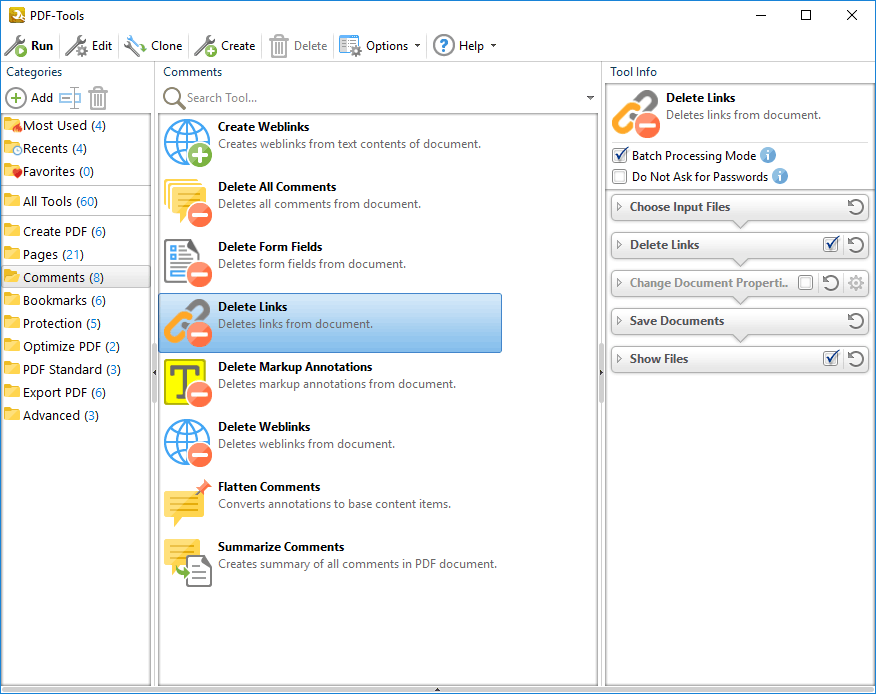Expand the Save Documents step
The width and height of the screenshot is (876, 694).
coord(619,321)
